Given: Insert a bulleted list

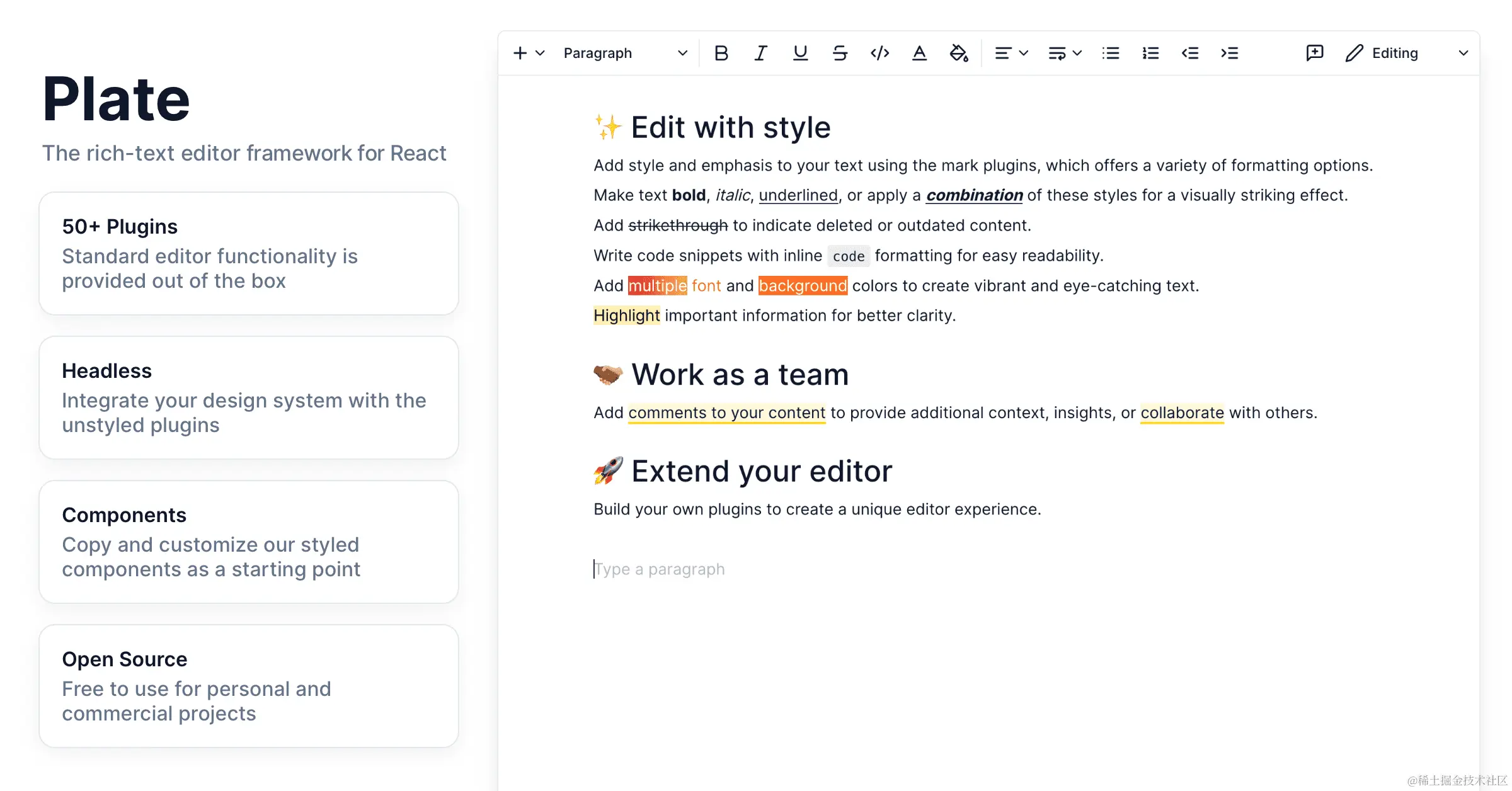Looking at the screenshot, I should tap(1111, 54).
